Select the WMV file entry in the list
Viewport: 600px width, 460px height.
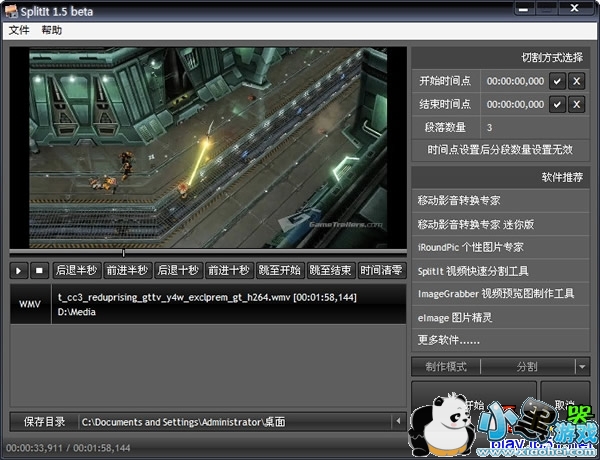(208, 304)
